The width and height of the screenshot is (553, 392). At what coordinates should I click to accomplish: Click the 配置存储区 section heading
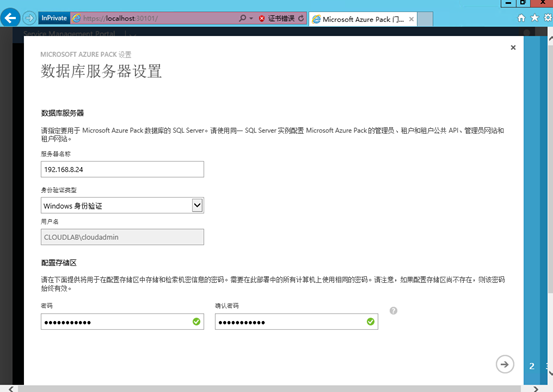tap(59, 263)
